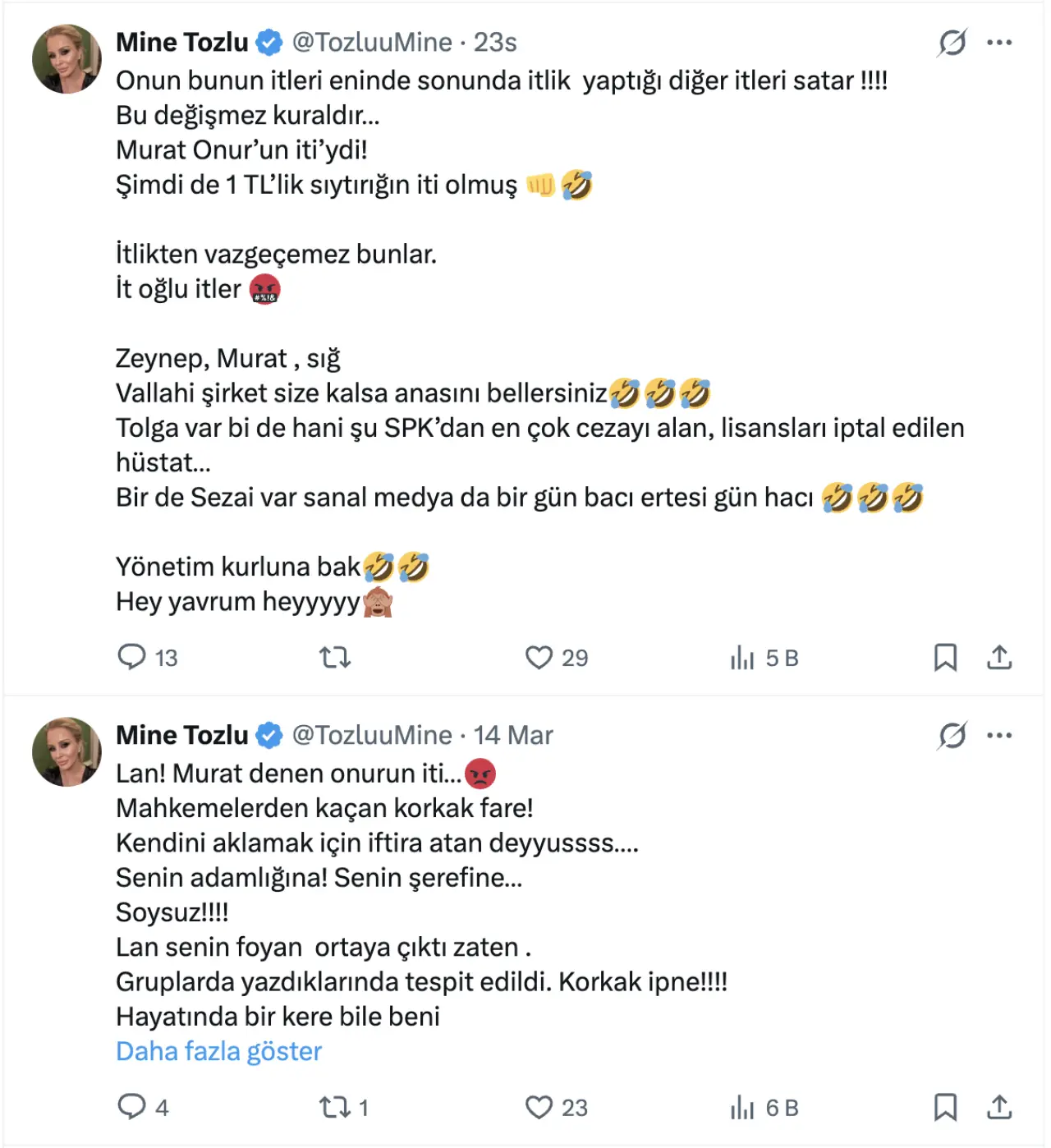This screenshot has height=1148, width=1051.
Task: Open Grok icon on the 14 Mar tweet
Action: tap(952, 735)
